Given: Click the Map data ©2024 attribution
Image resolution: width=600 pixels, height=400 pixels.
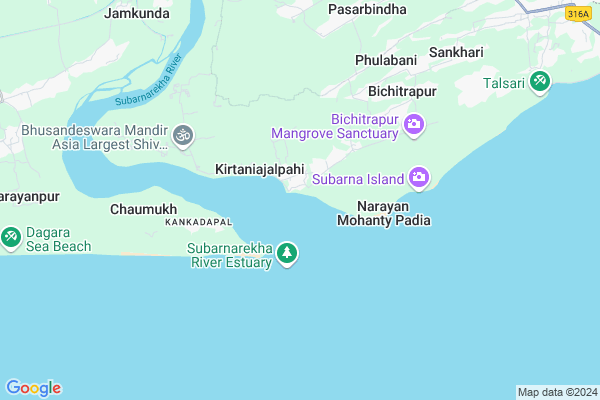Looking at the screenshot, I should pos(558,392).
